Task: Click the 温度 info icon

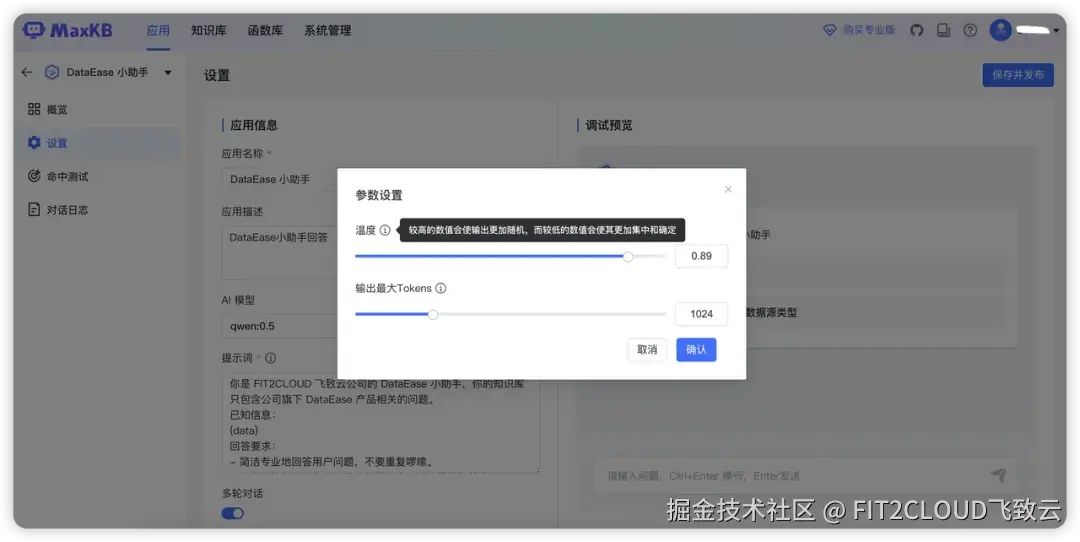Action: pos(385,230)
